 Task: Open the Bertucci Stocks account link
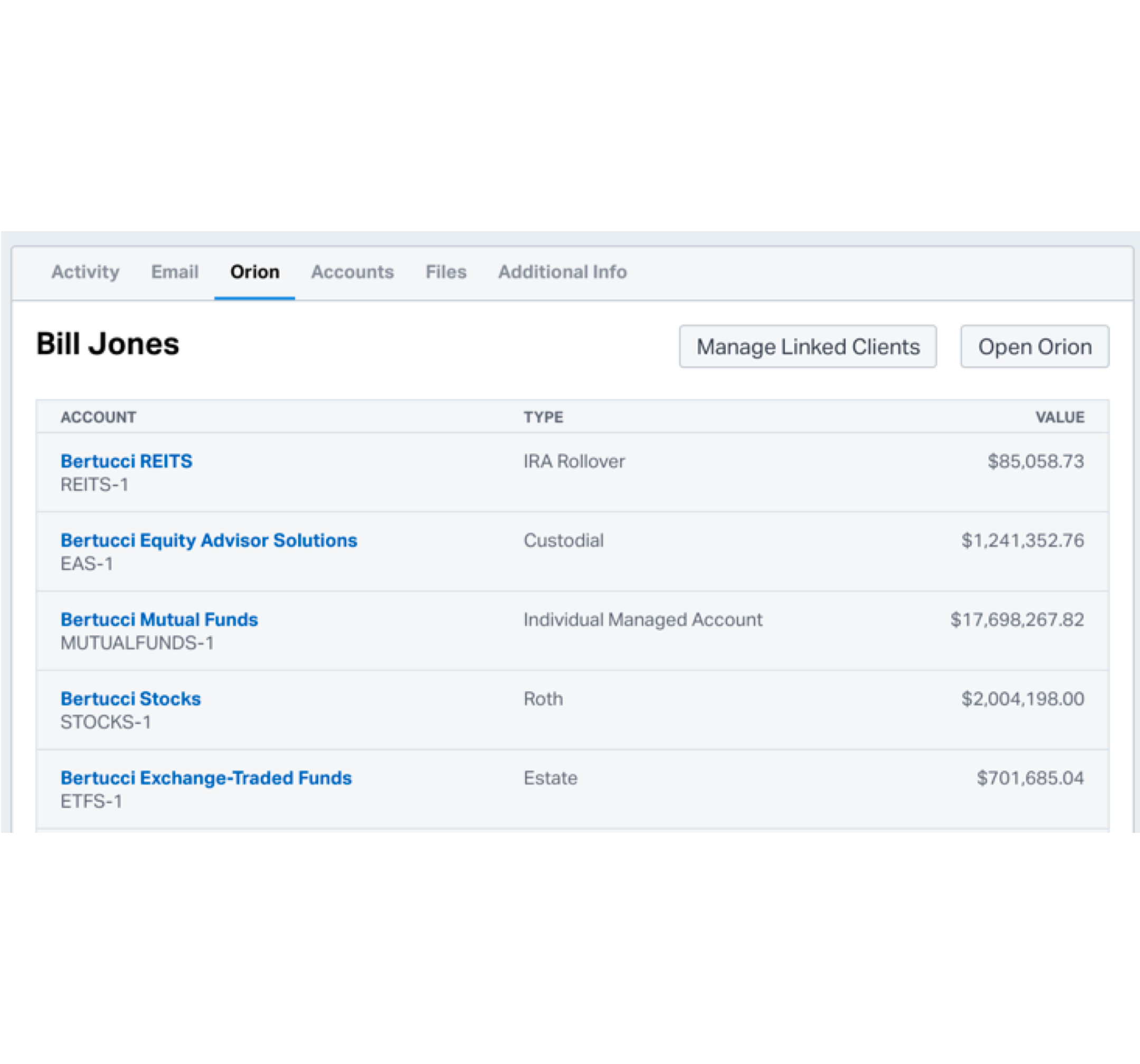[131, 698]
